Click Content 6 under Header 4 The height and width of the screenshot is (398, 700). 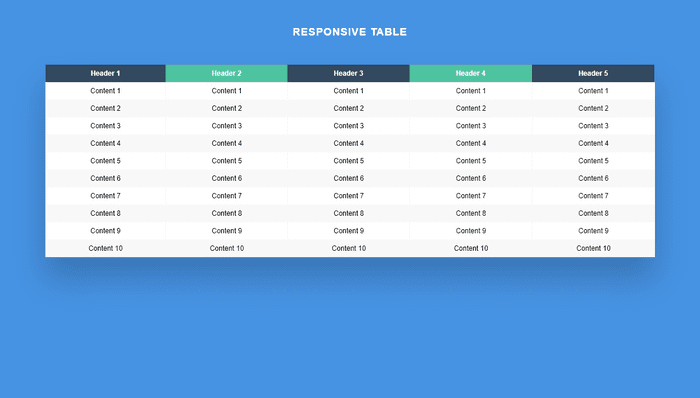[471, 178]
